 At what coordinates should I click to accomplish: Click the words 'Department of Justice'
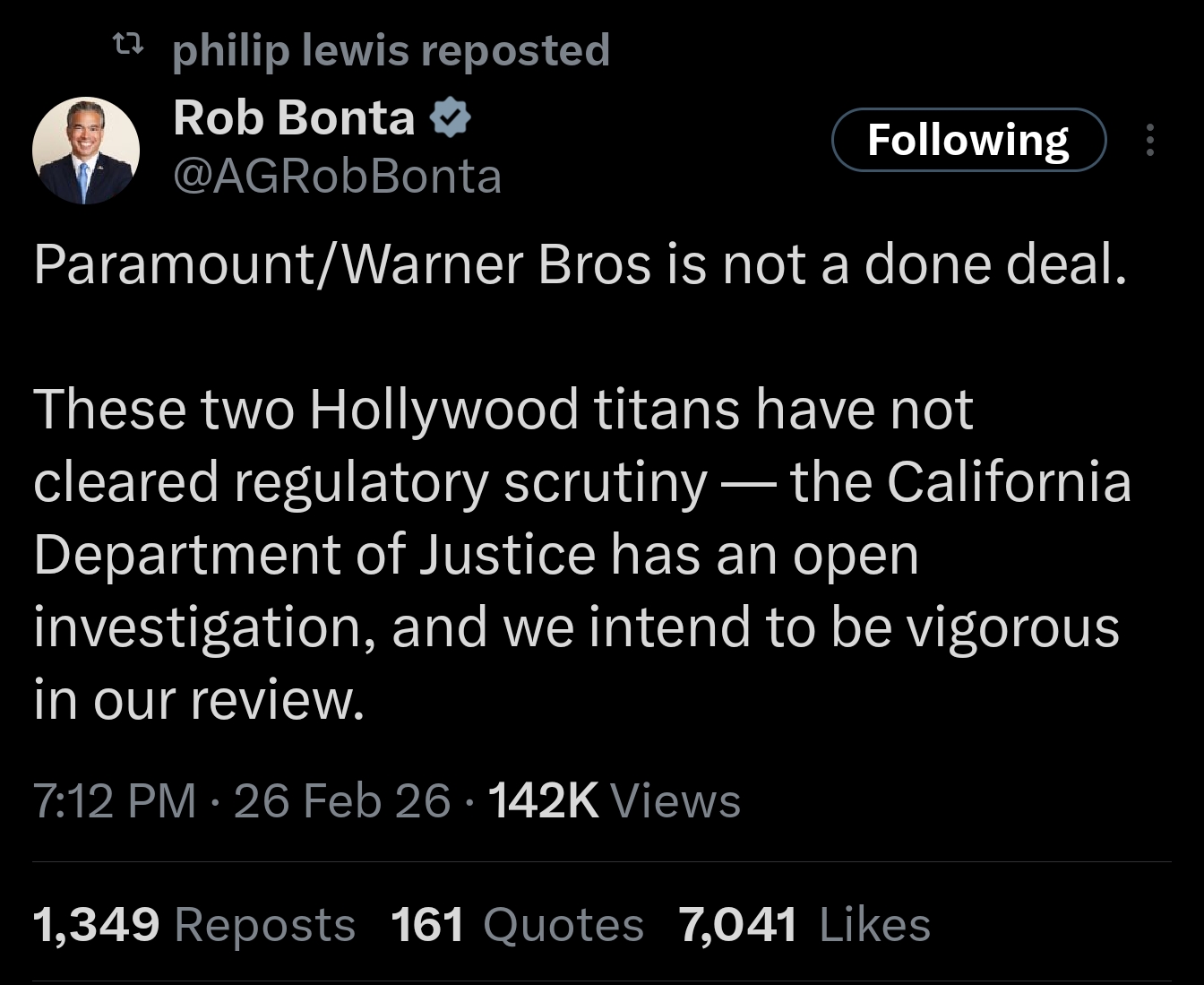[314, 555]
